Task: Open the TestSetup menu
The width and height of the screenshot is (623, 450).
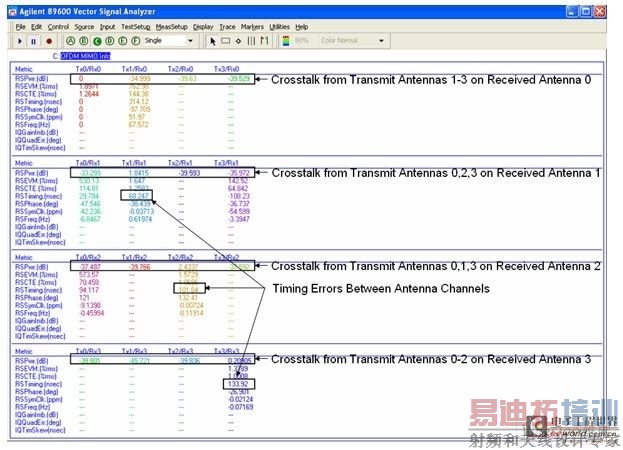Action: (135, 27)
